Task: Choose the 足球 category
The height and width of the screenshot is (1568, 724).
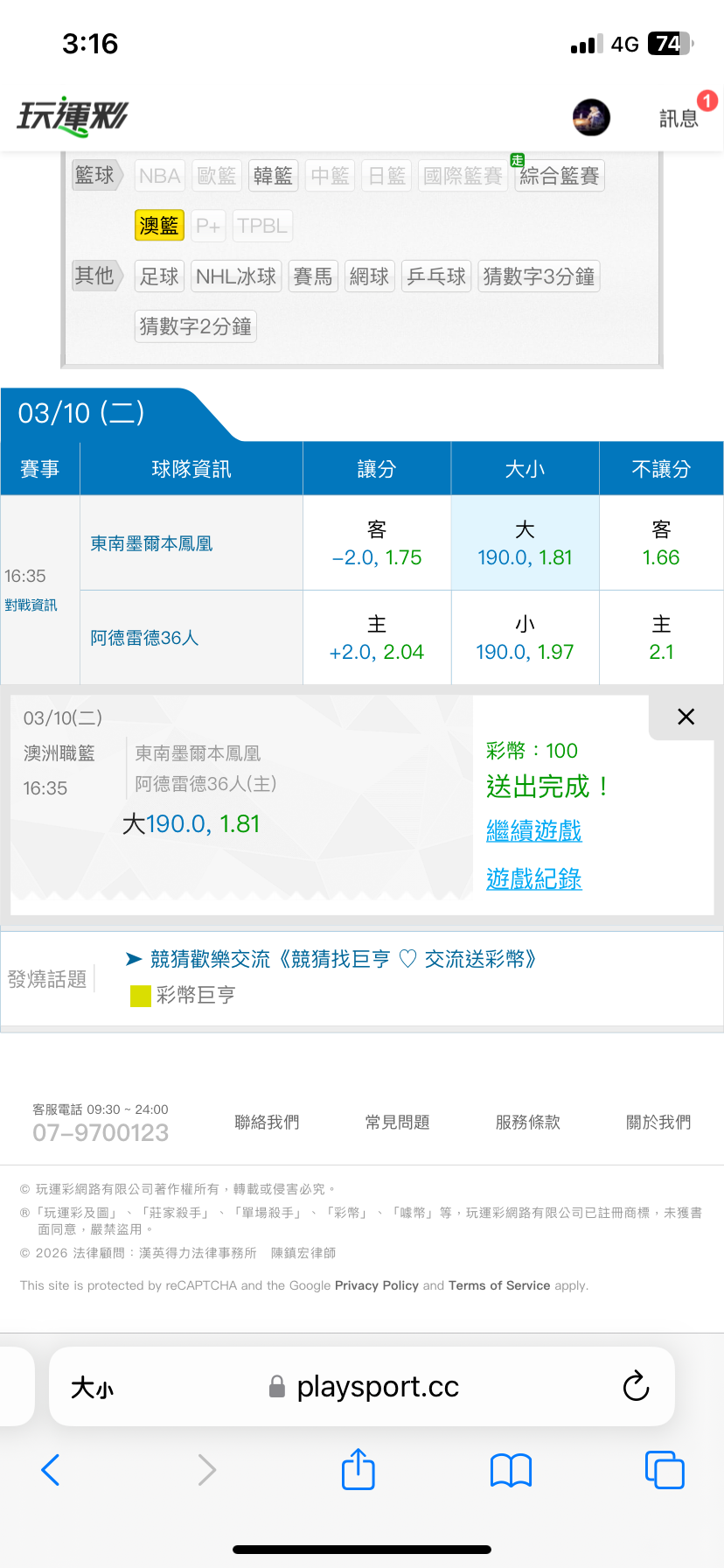Action: click(159, 276)
